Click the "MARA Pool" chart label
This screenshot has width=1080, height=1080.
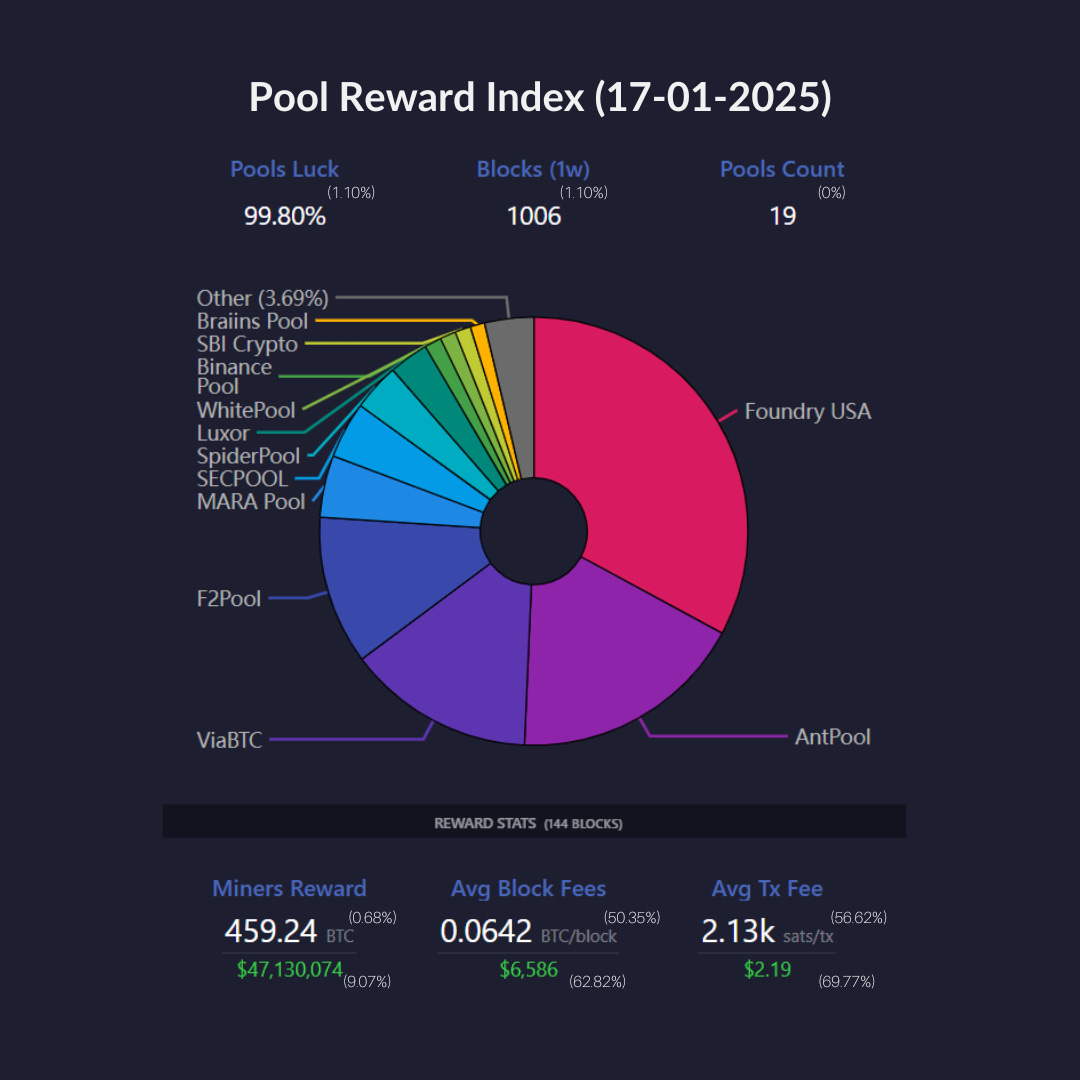(251, 501)
